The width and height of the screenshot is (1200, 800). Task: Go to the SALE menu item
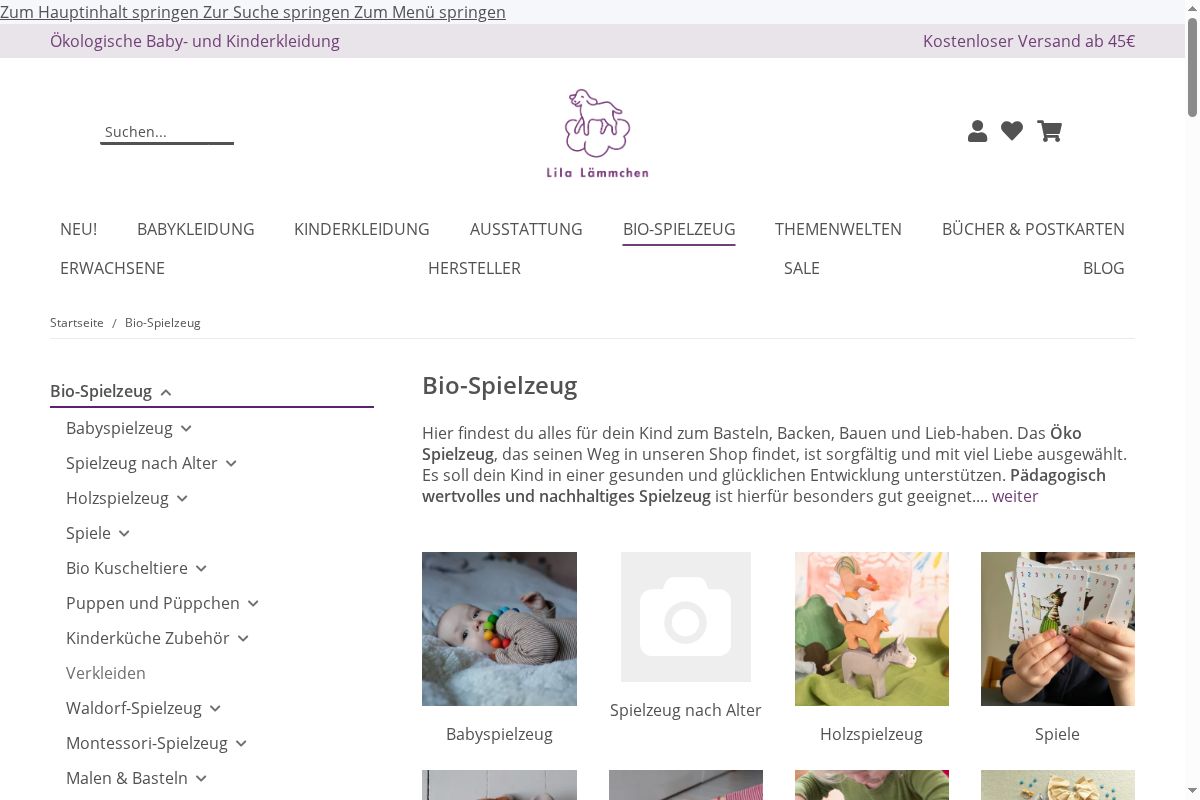pos(802,268)
